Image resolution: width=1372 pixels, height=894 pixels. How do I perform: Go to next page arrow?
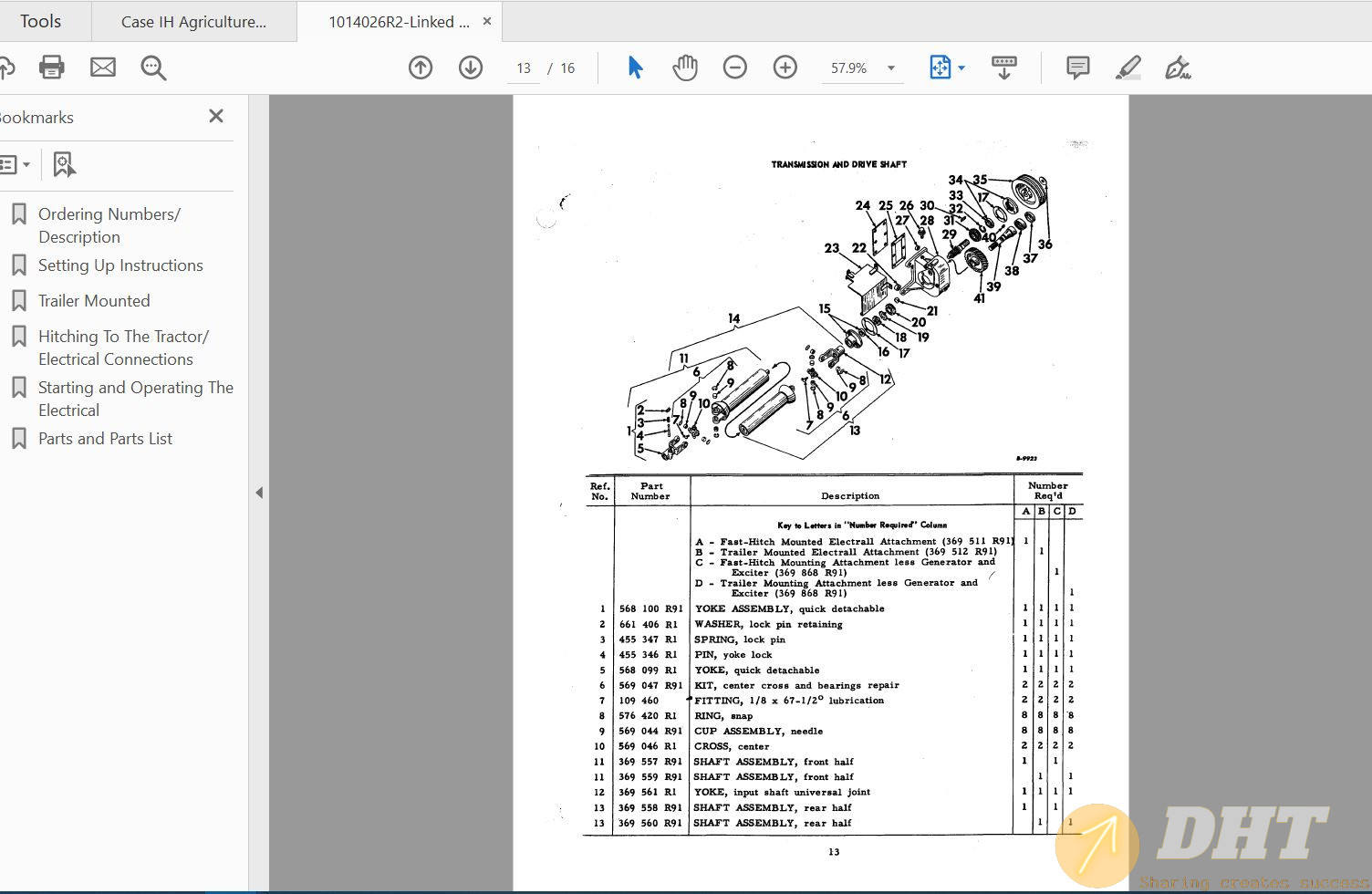(x=471, y=68)
